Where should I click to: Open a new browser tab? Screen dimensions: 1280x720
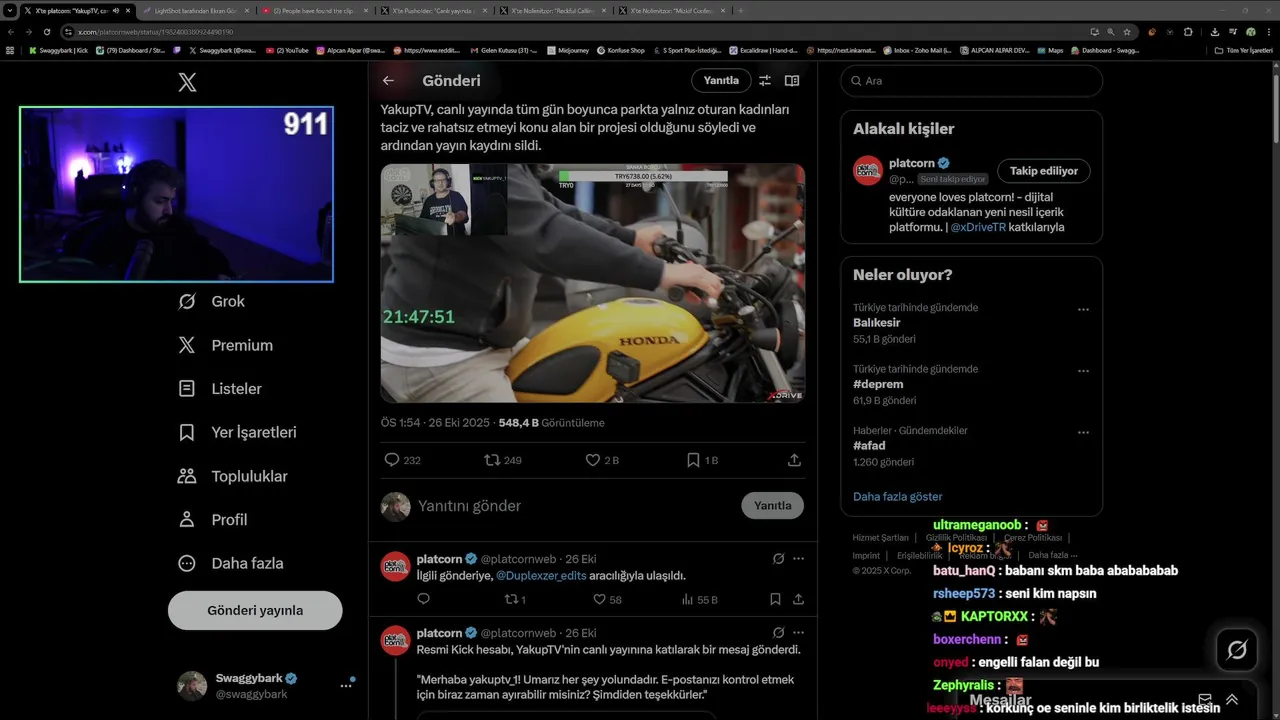point(740,10)
